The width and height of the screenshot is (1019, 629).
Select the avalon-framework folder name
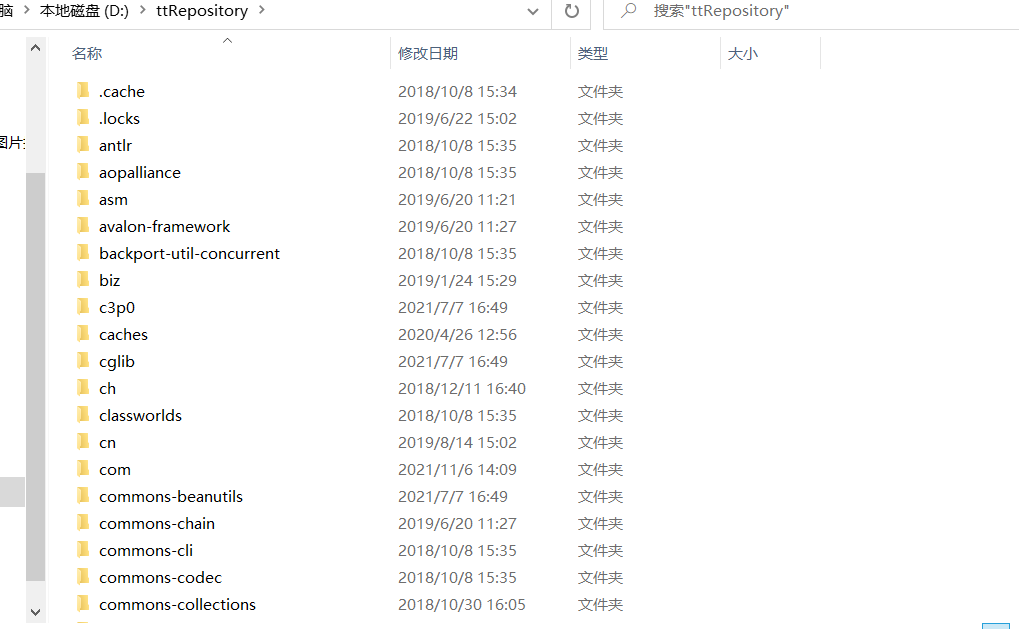(x=164, y=226)
